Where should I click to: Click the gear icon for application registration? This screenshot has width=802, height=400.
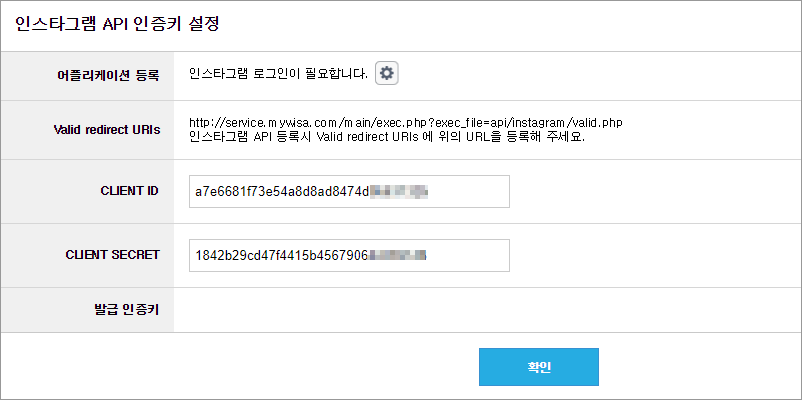click(387, 74)
